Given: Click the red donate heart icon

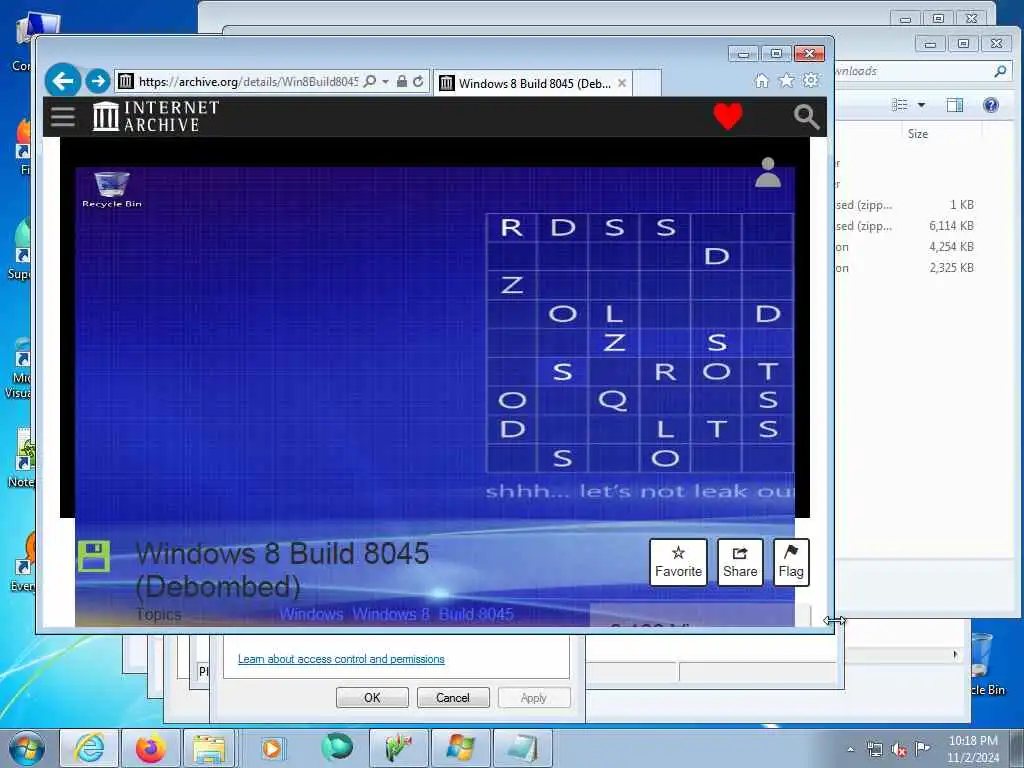Looking at the screenshot, I should (728, 116).
